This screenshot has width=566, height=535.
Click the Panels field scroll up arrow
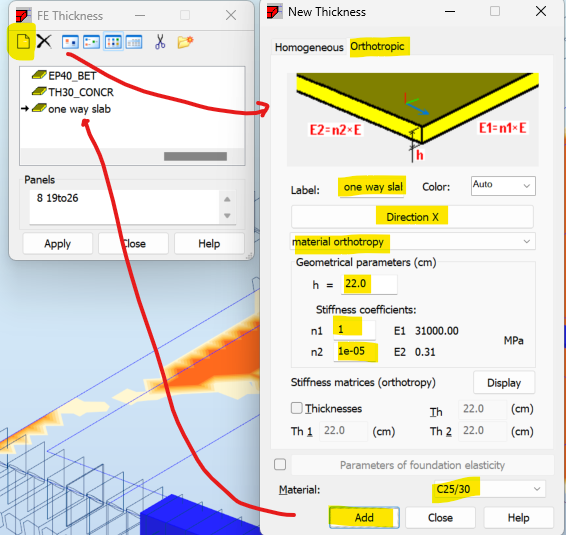(x=227, y=199)
